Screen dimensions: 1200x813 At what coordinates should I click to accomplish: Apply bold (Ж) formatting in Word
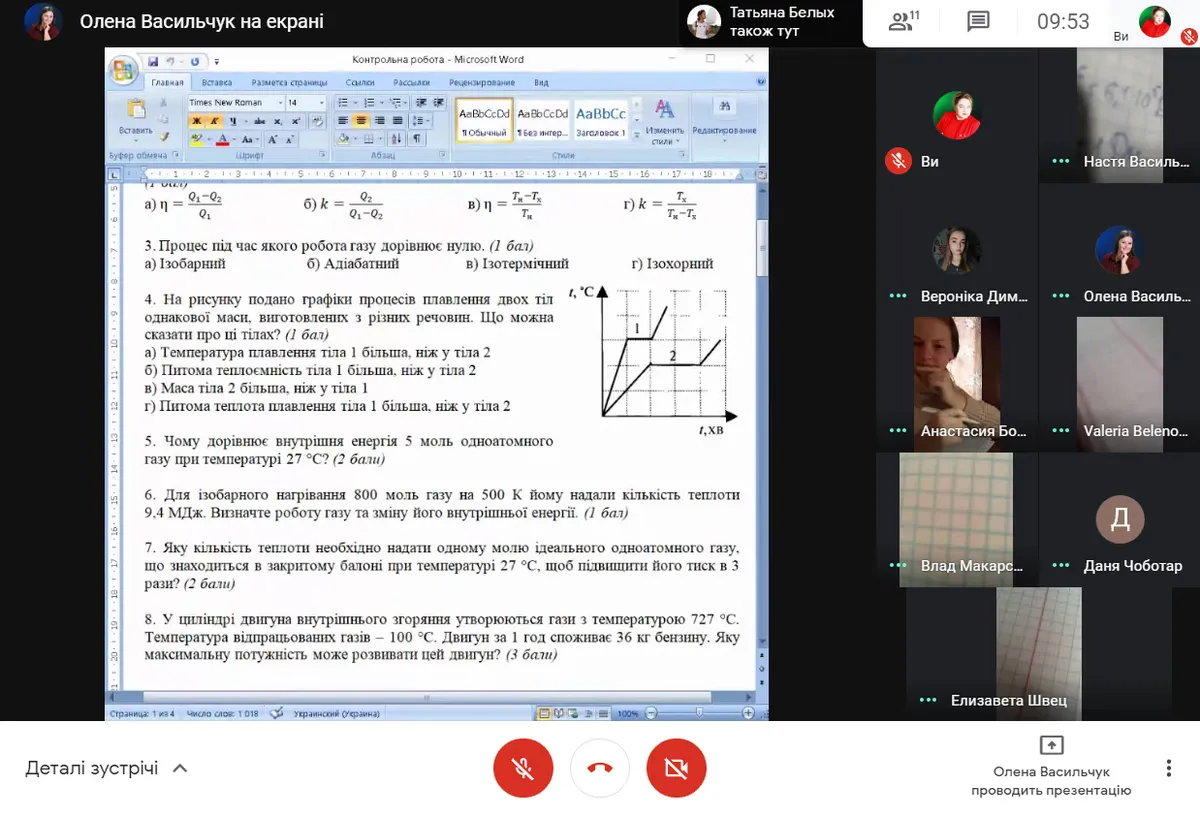(197, 121)
